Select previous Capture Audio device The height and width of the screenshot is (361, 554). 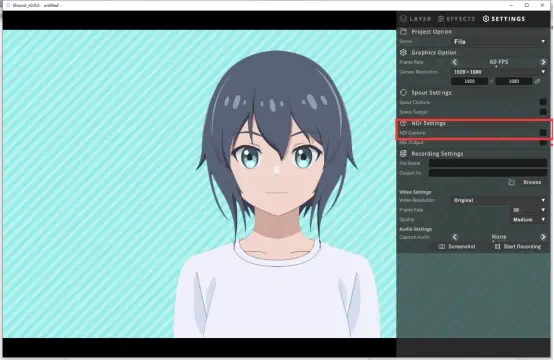point(455,237)
